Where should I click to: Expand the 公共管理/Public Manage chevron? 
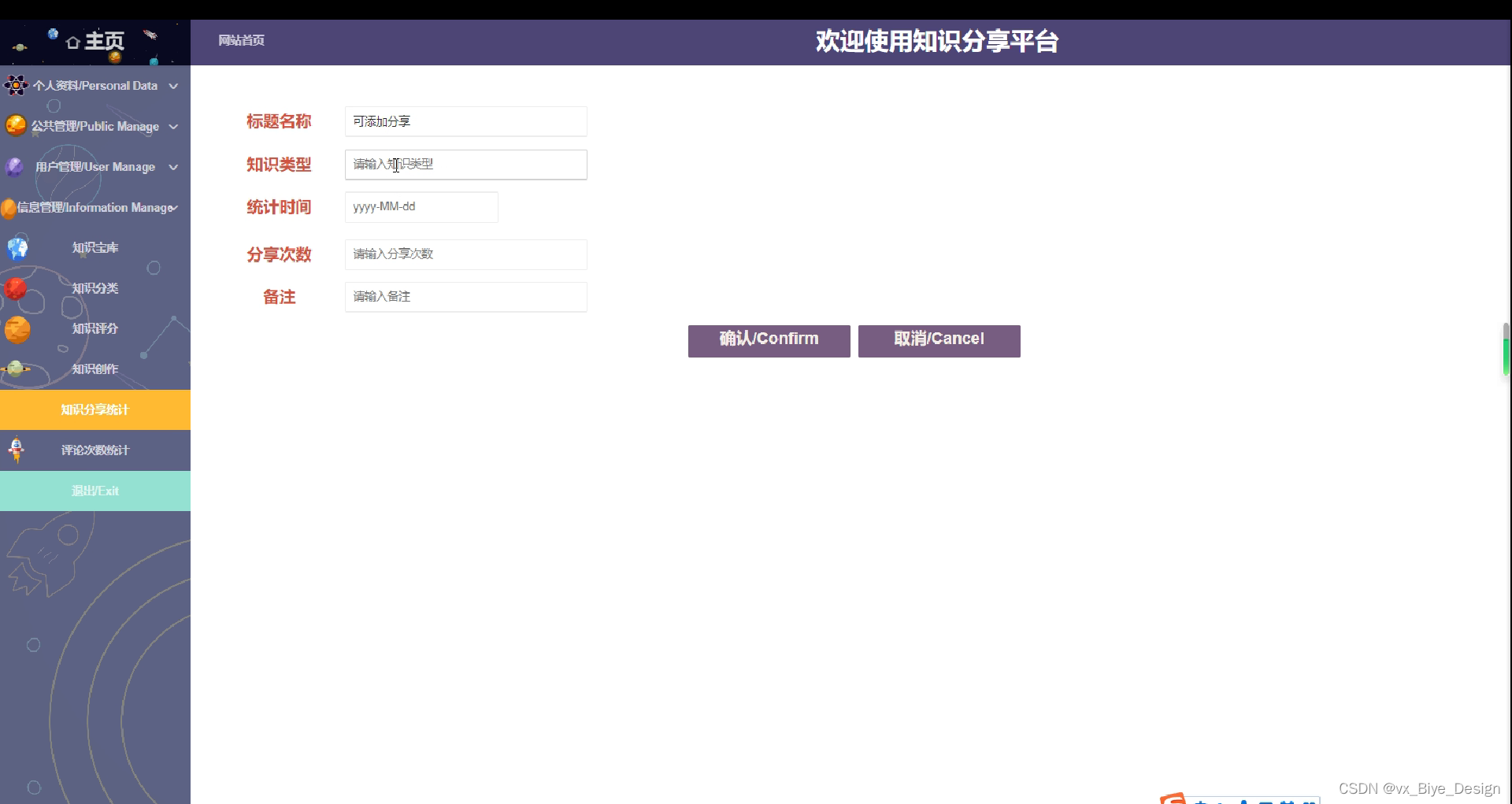(173, 127)
